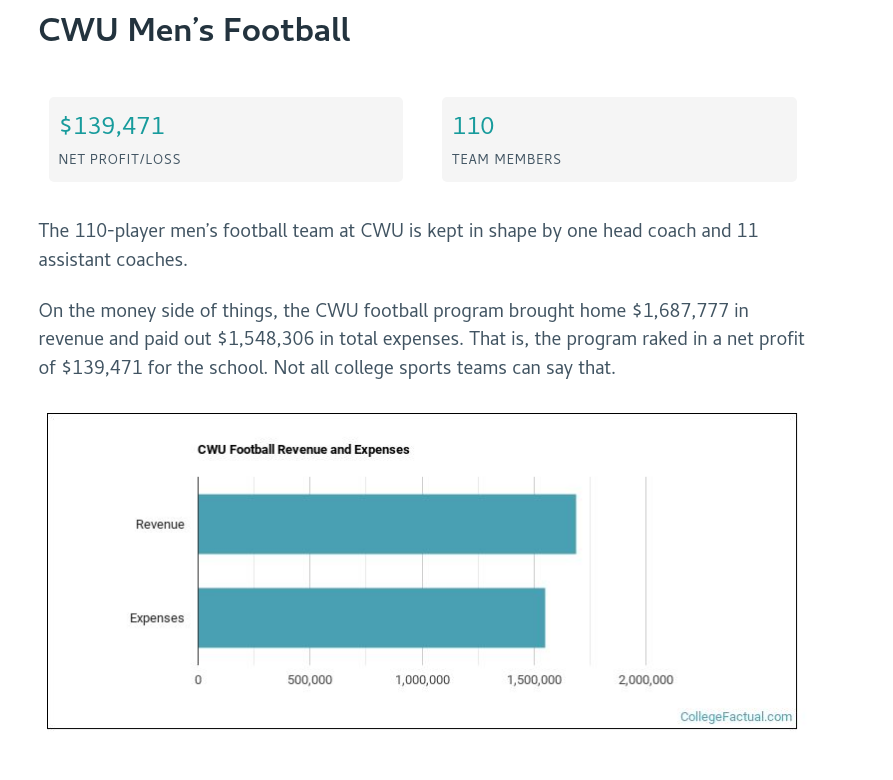Click the CWU Men's Football heading
The image size is (893, 780).
(194, 30)
